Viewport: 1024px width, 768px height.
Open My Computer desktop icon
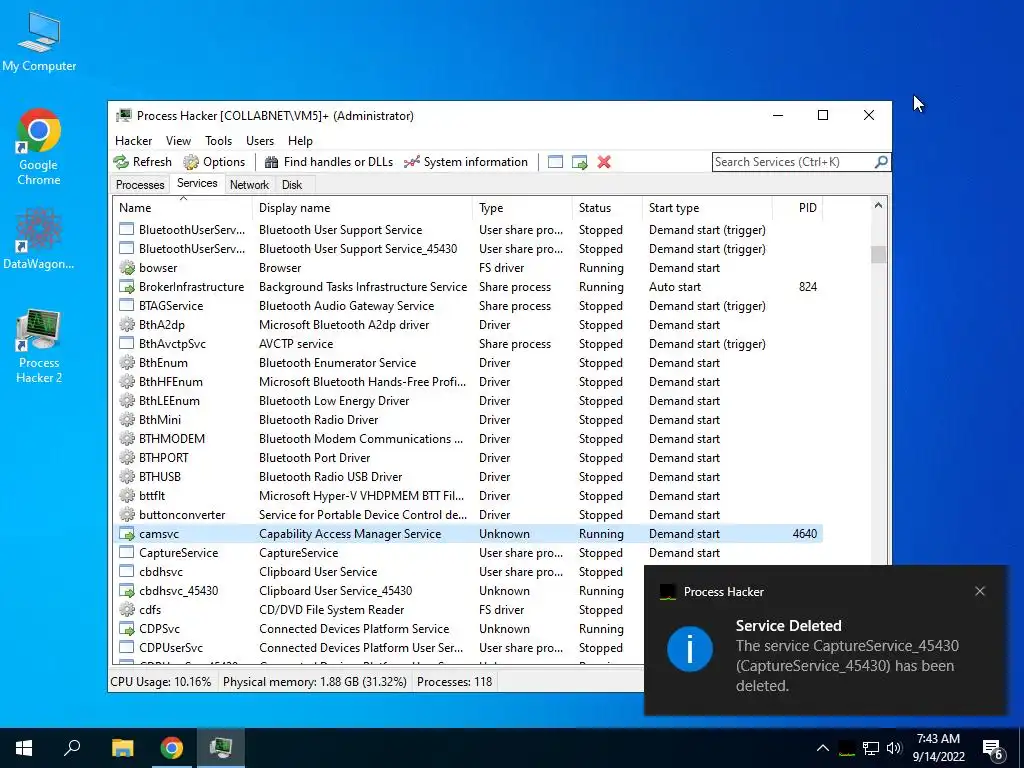click(39, 40)
